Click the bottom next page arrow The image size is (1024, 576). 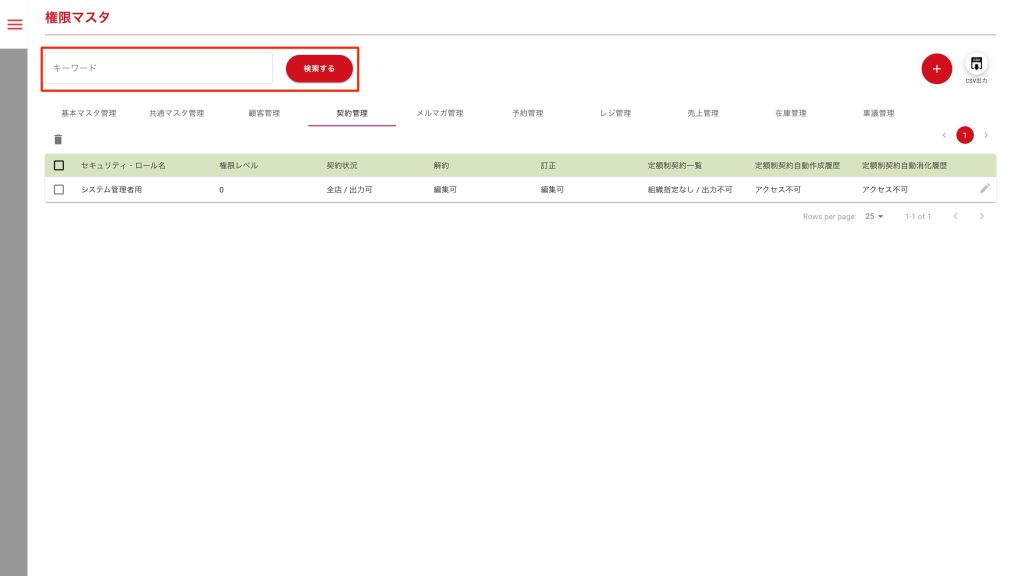982,216
